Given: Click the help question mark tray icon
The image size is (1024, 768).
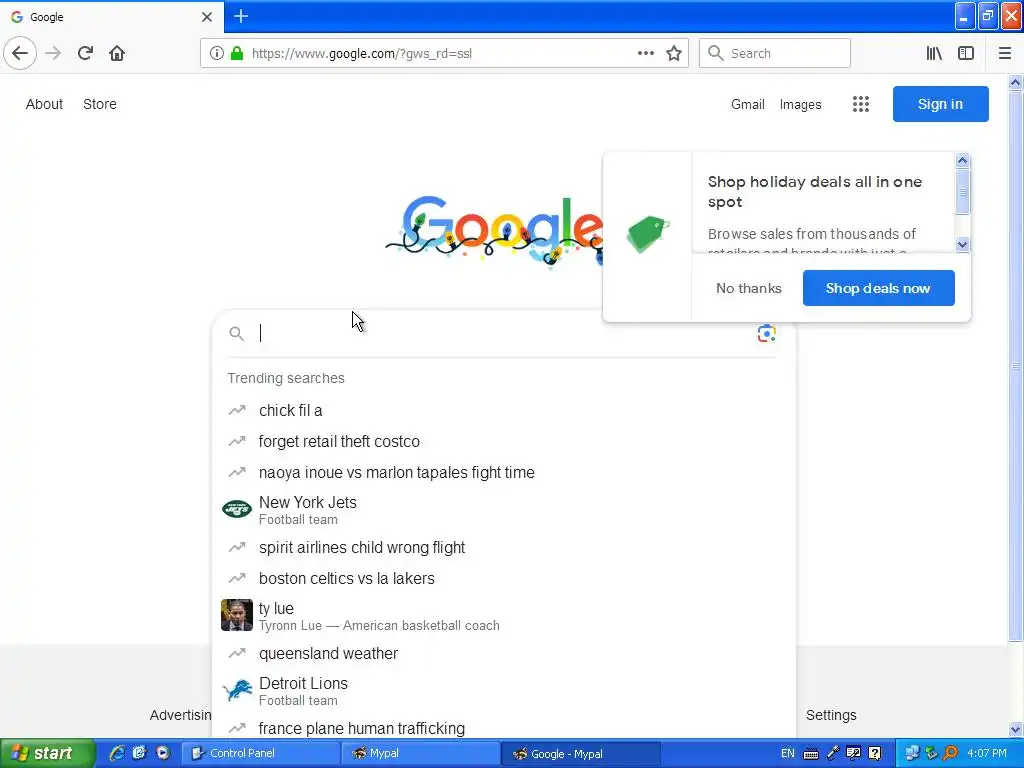Looking at the screenshot, I should (875, 754).
